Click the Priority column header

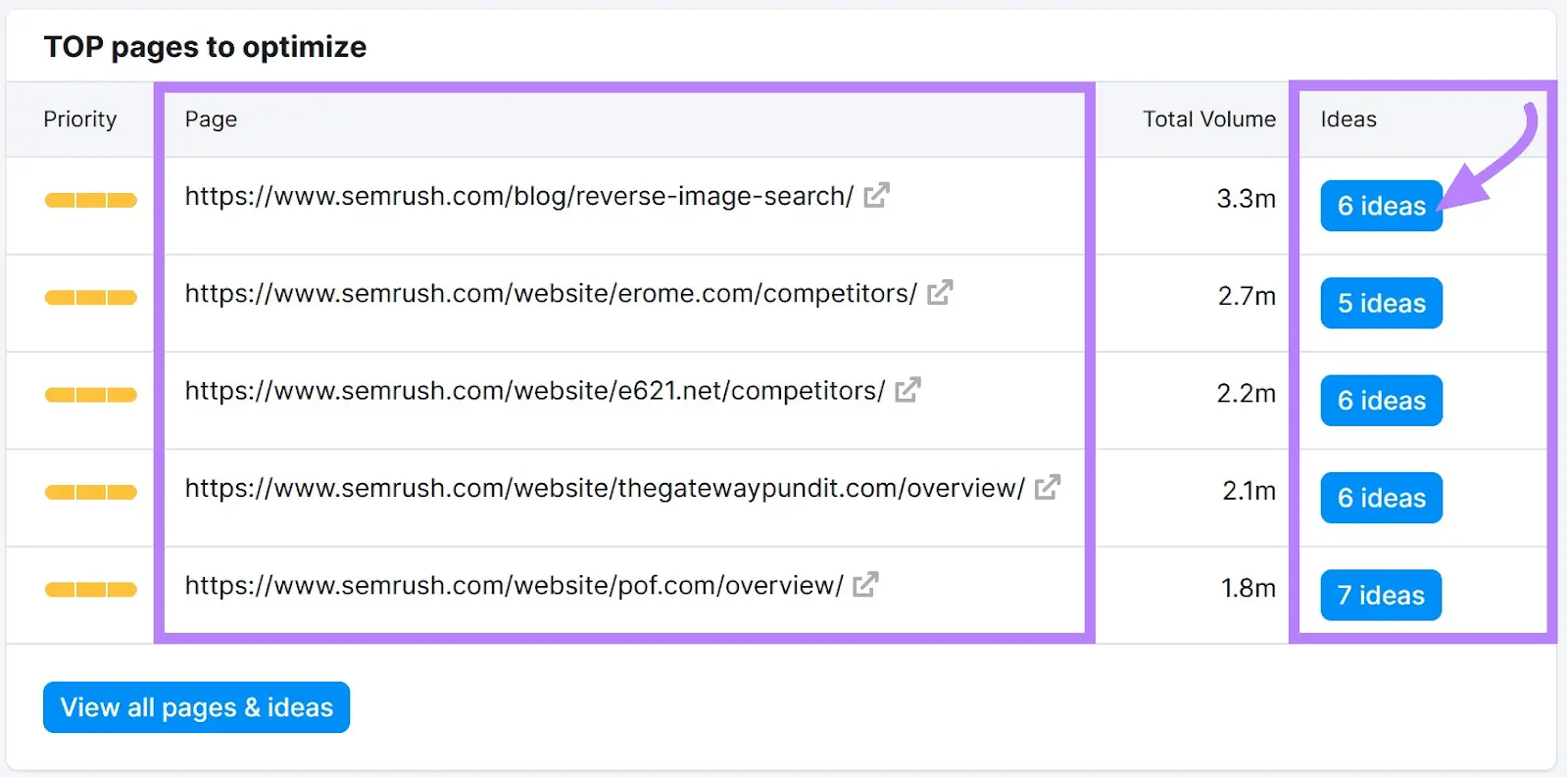tap(80, 120)
